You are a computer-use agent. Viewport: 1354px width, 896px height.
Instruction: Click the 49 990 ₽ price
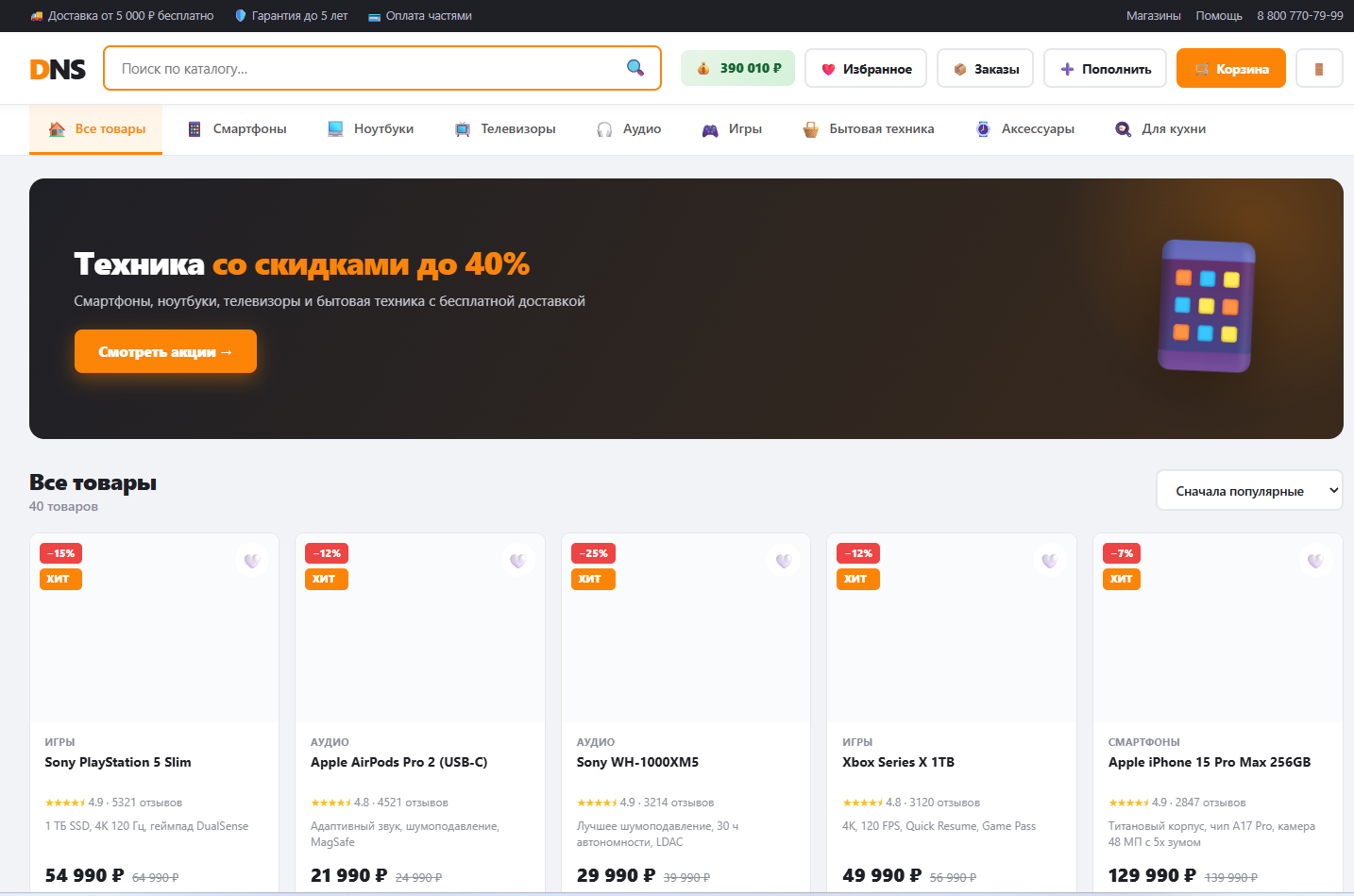point(882,875)
